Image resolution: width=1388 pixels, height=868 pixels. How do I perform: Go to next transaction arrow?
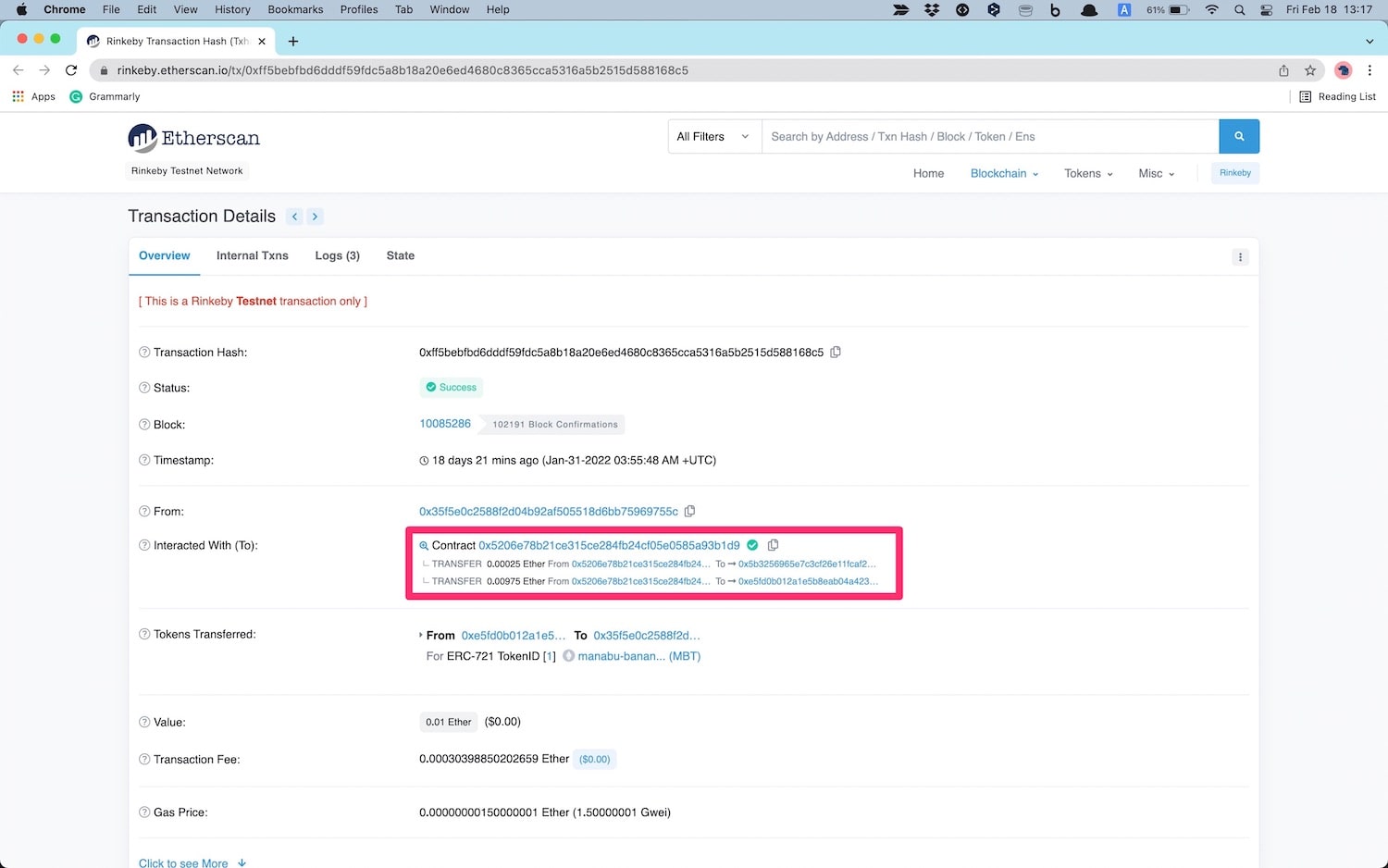click(315, 217)
